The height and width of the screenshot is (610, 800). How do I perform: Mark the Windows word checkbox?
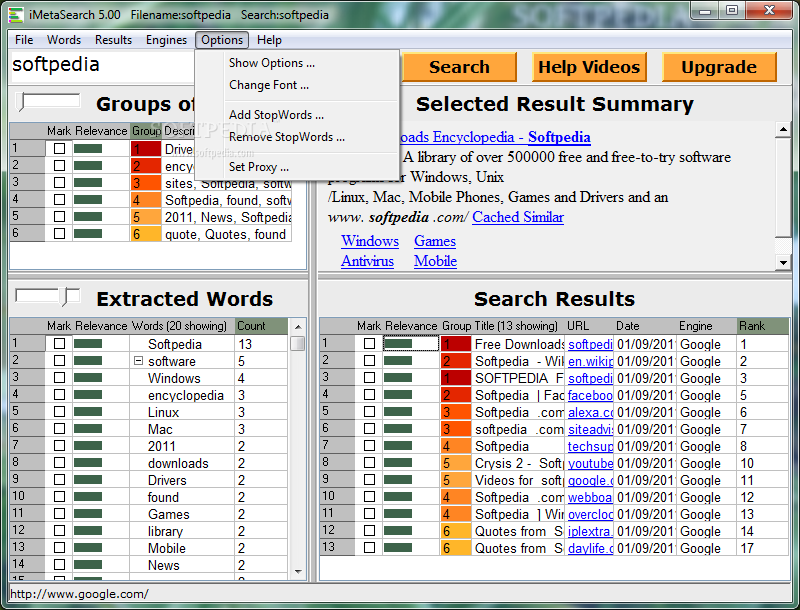click(x=60, y=377)
